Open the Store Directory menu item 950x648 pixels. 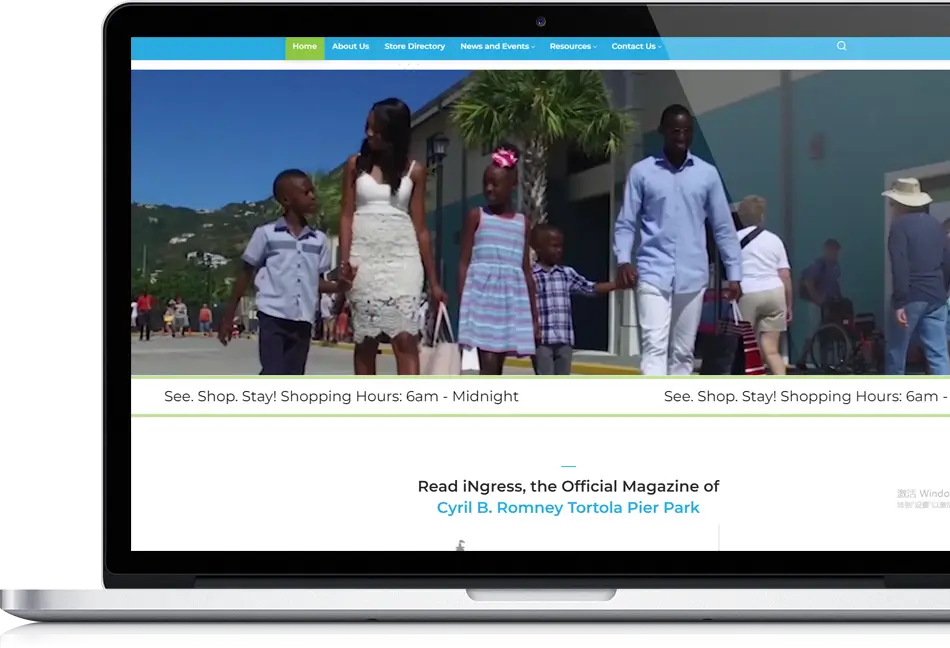(414, 47)
